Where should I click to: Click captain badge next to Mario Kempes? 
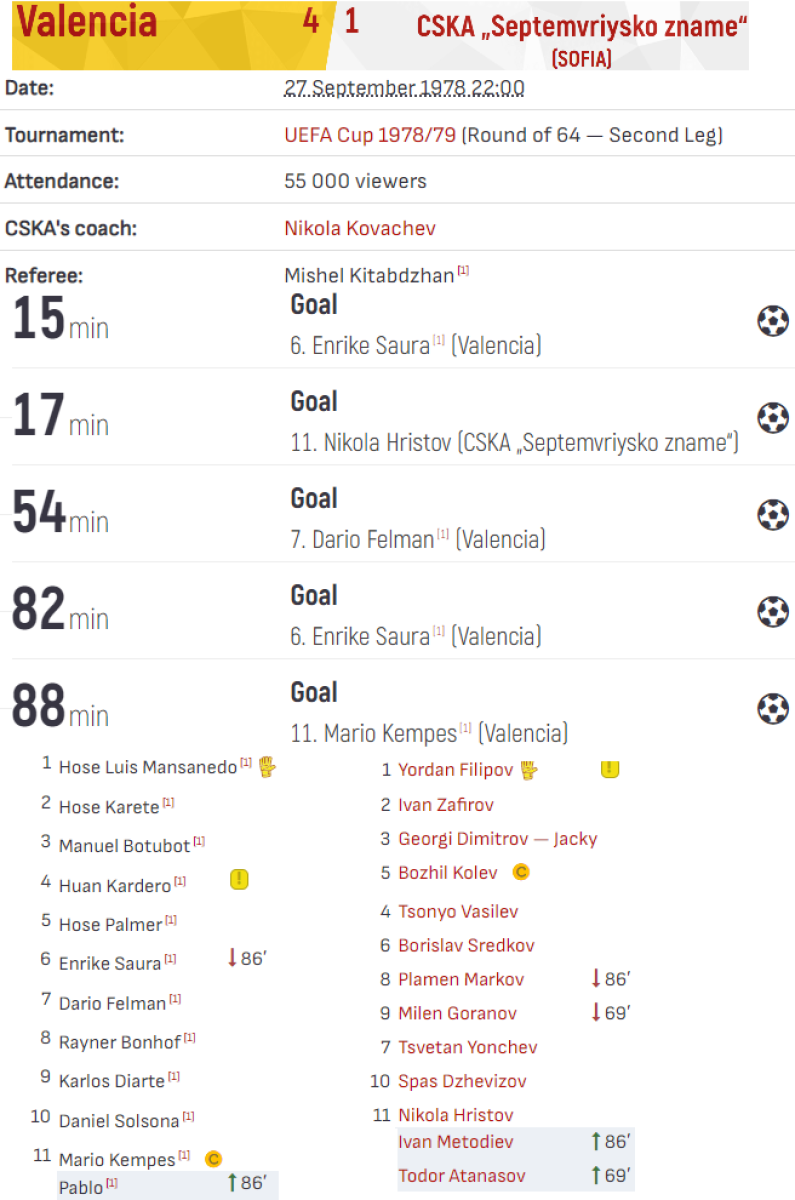213,1159
